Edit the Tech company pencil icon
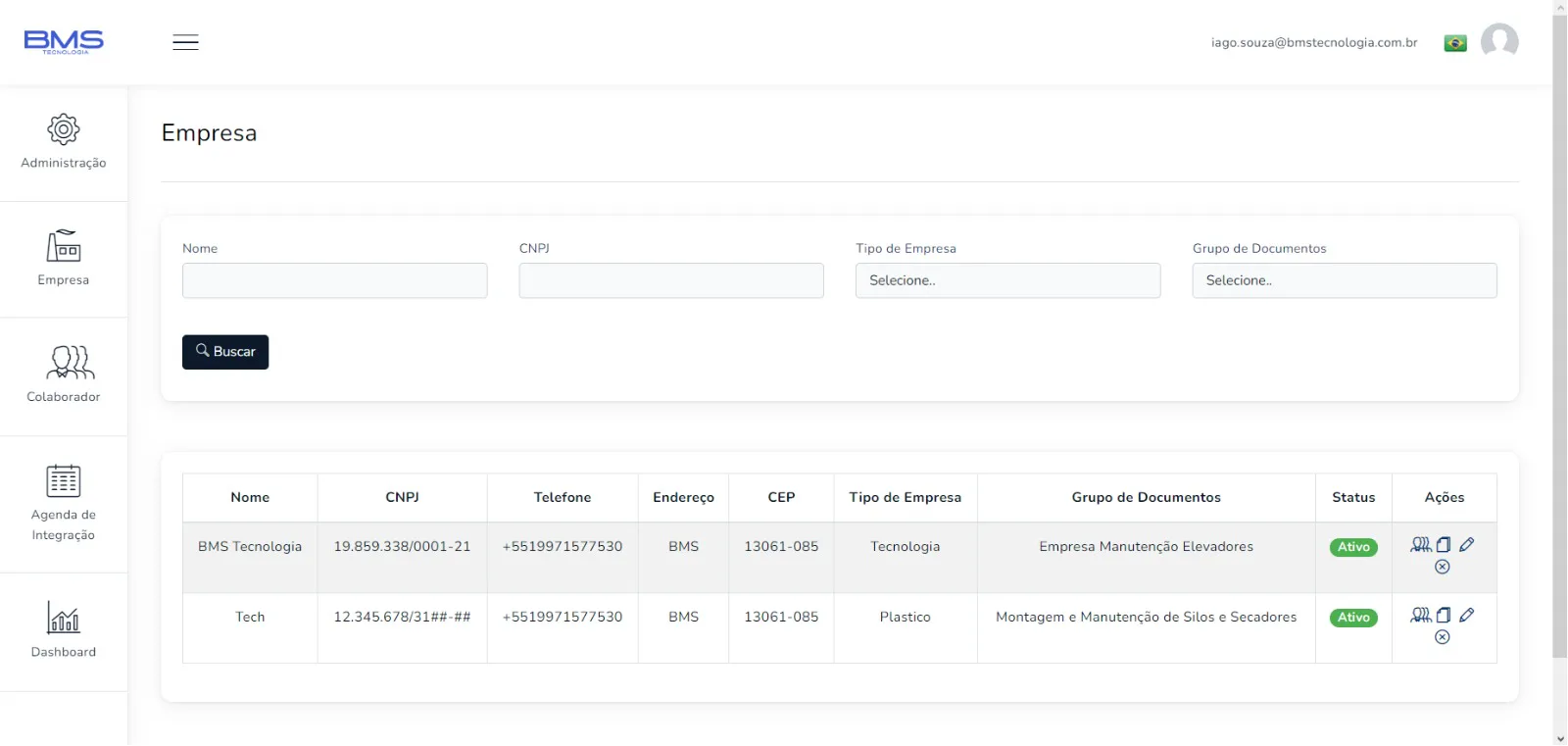This screenshot has height=746, width=1568. pyautogui.click(x=1467, y=616)
